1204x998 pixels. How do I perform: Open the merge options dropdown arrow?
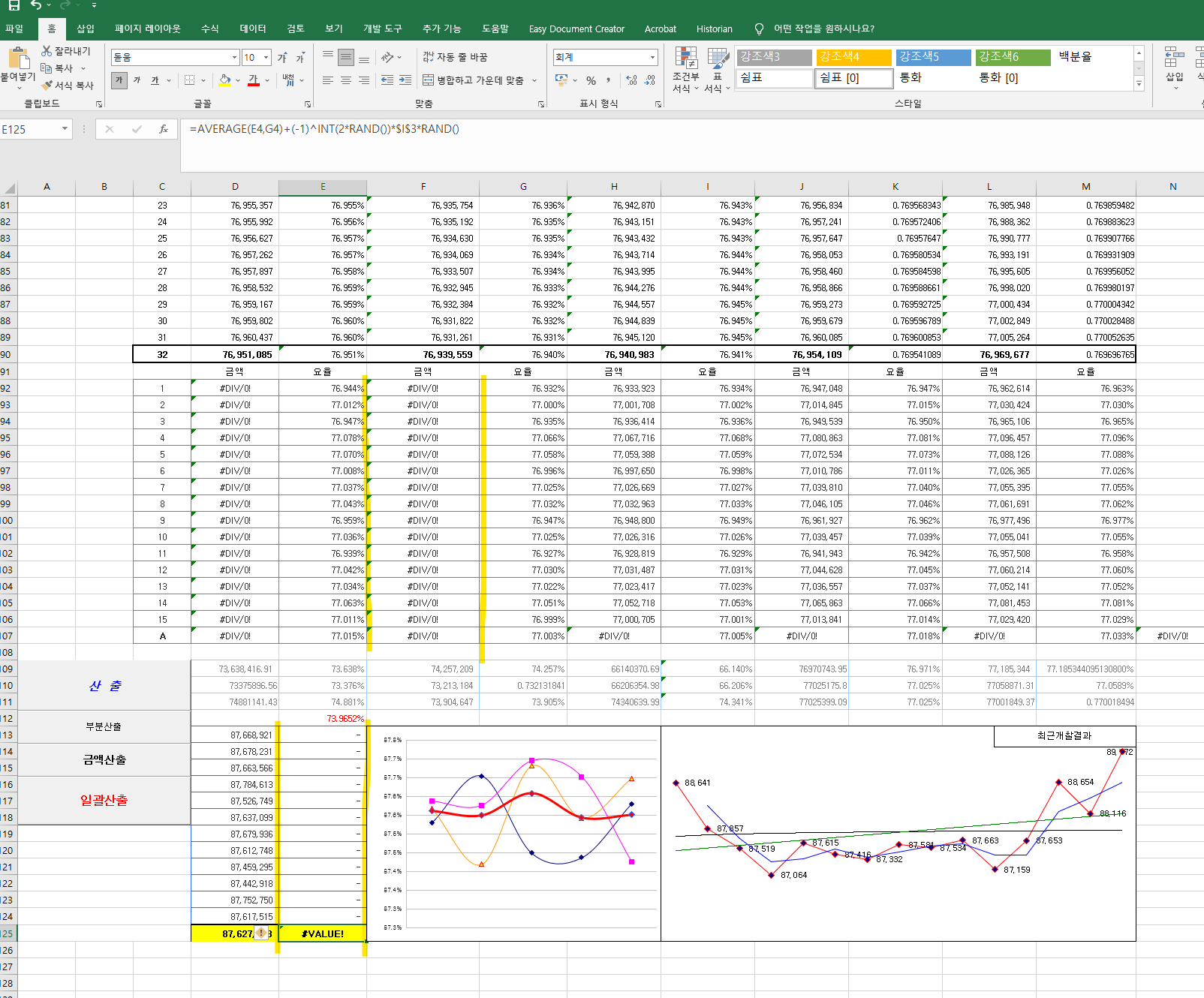(534, 80)
